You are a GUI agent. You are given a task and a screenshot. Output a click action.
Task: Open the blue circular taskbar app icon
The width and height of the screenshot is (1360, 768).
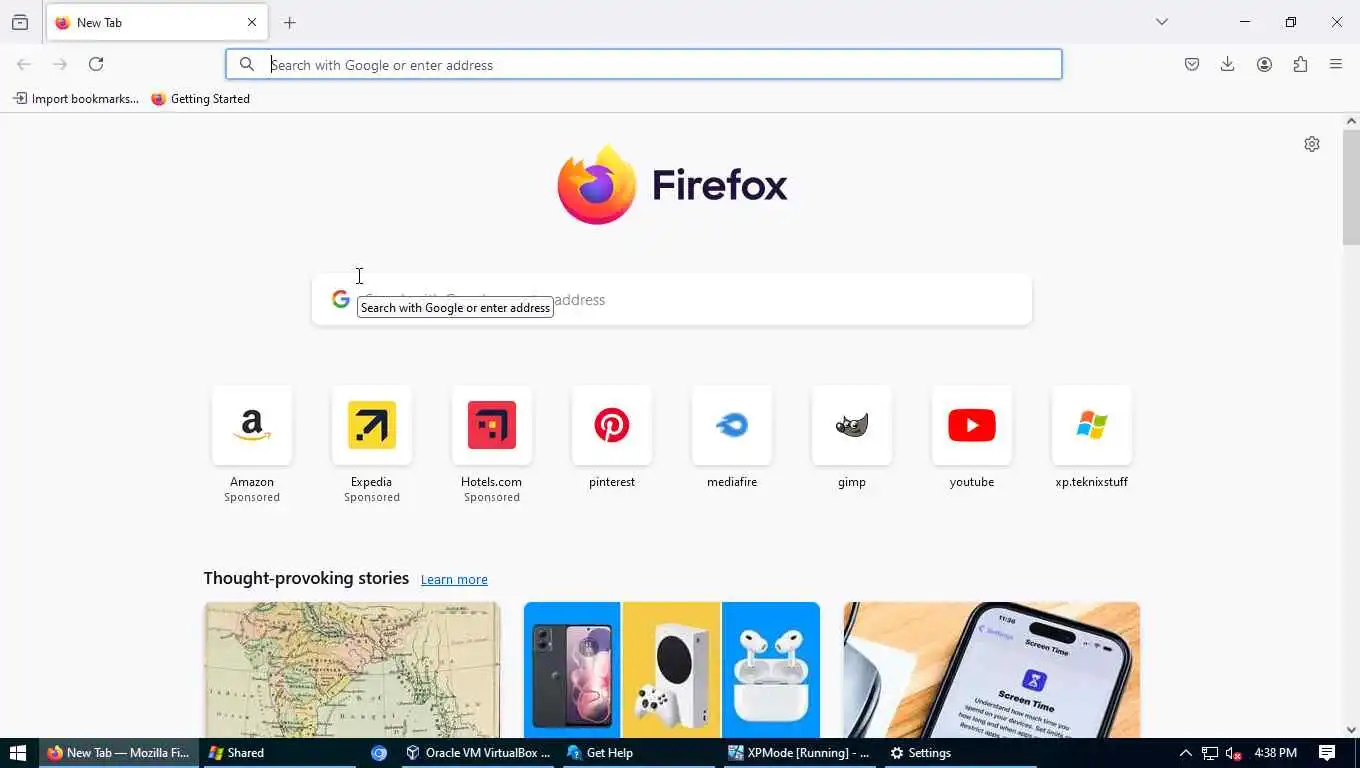point(379,753)
